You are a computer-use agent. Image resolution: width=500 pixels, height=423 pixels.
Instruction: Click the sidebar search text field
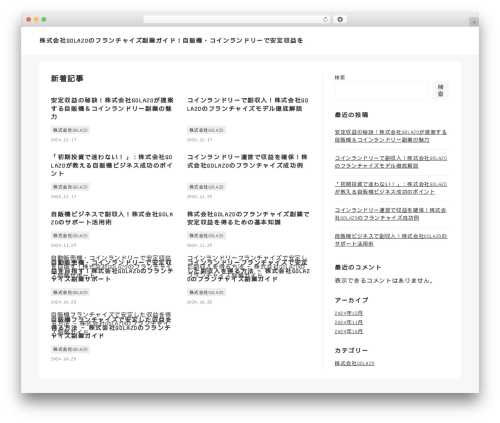[x=381, y=91]
